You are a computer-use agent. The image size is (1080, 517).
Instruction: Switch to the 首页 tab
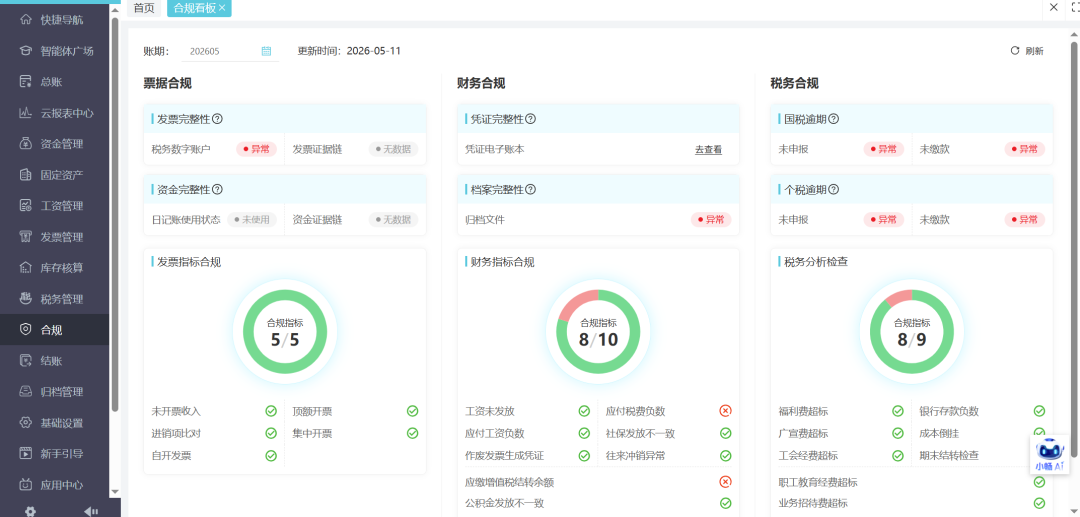click(144, 8)
